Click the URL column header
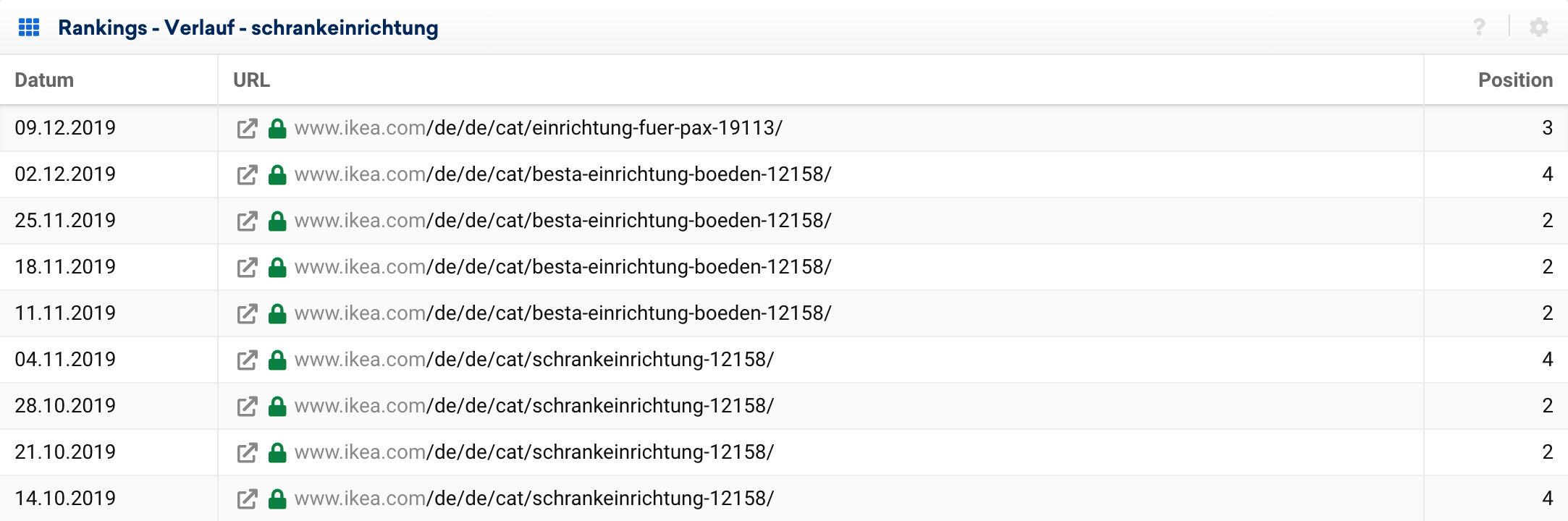This screenshot has height=521, width=1568. 251,80
